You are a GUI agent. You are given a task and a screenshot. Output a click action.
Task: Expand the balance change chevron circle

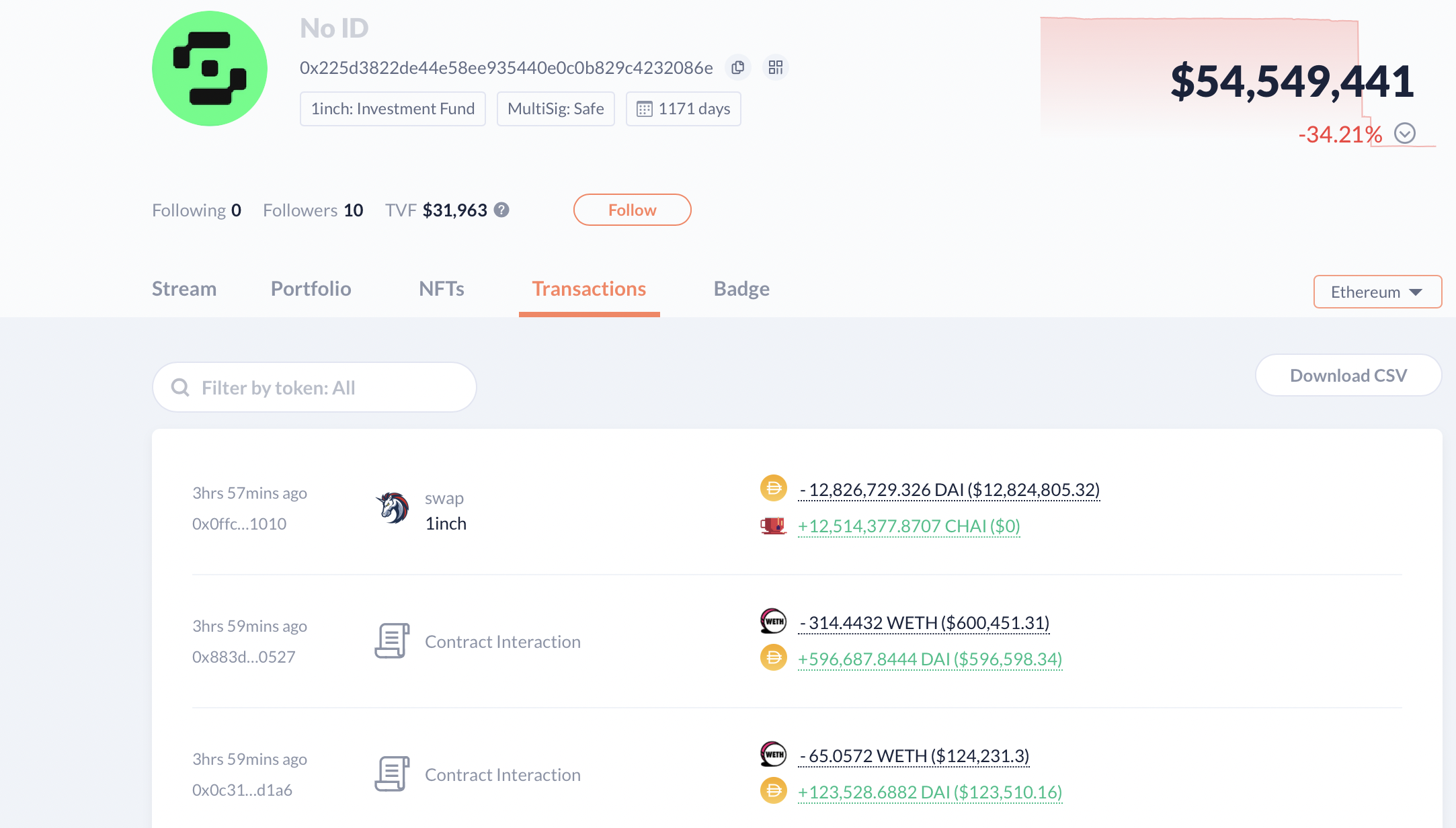(x=1405, y=133)
